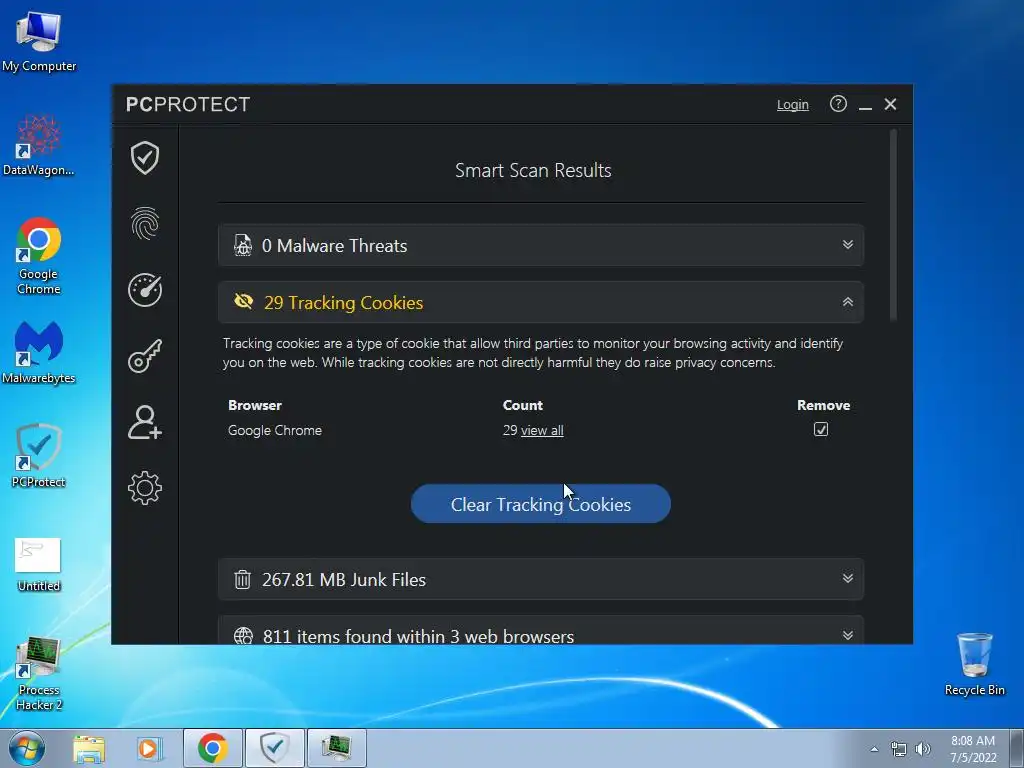Open File Explorer from the taskbar
Viewport: 1024px width, 768px height.
(89, 748)
